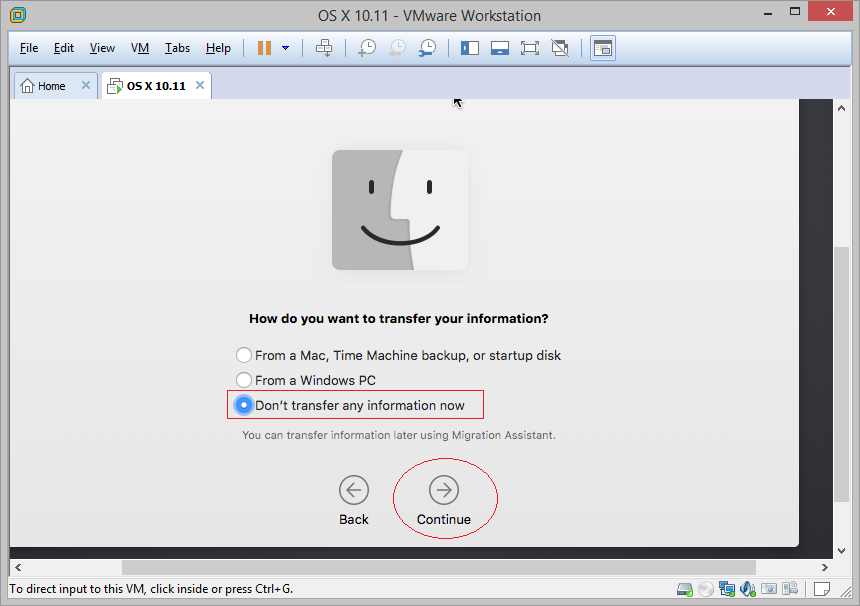Screen dimensions: 860x606
Task: Take a snapshot with the clock-plus icon
Action: (367, 48)
